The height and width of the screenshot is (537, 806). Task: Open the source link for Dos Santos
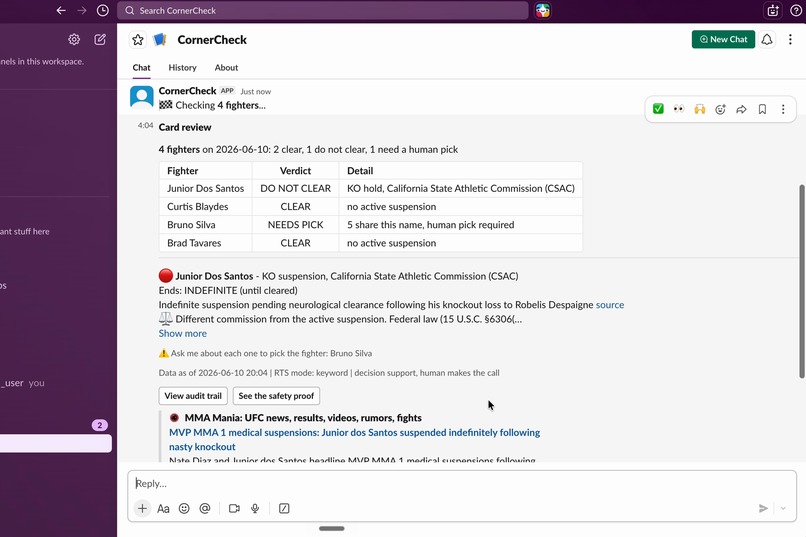click(x=610, y=305)
